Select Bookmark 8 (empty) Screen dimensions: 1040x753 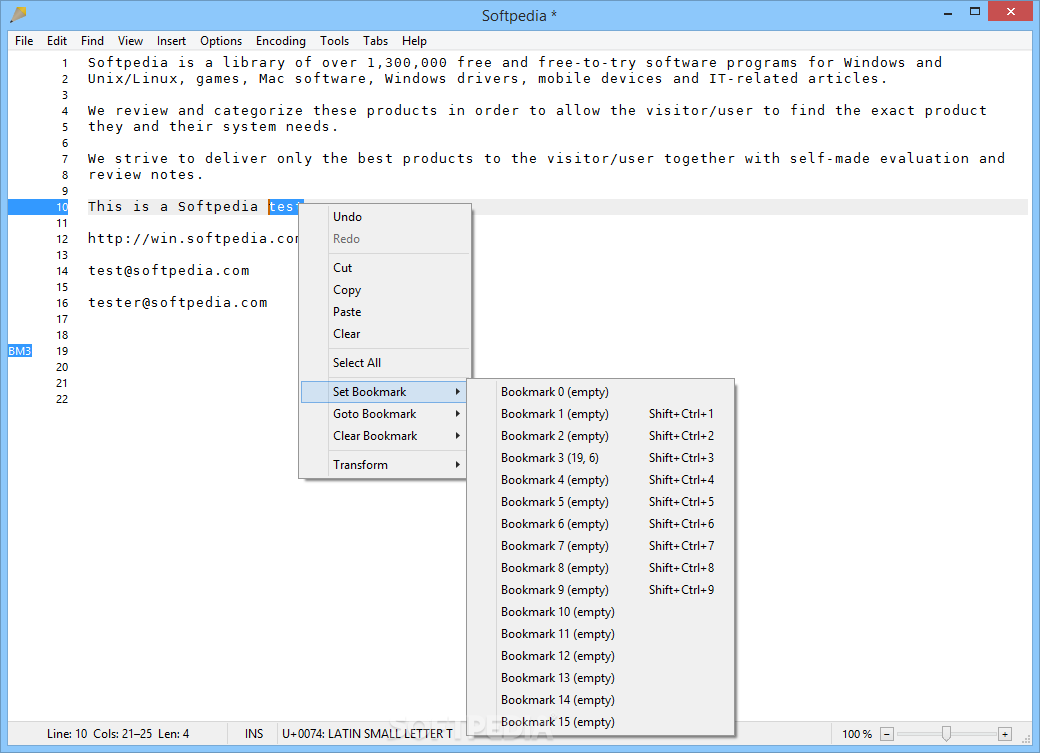601,568
